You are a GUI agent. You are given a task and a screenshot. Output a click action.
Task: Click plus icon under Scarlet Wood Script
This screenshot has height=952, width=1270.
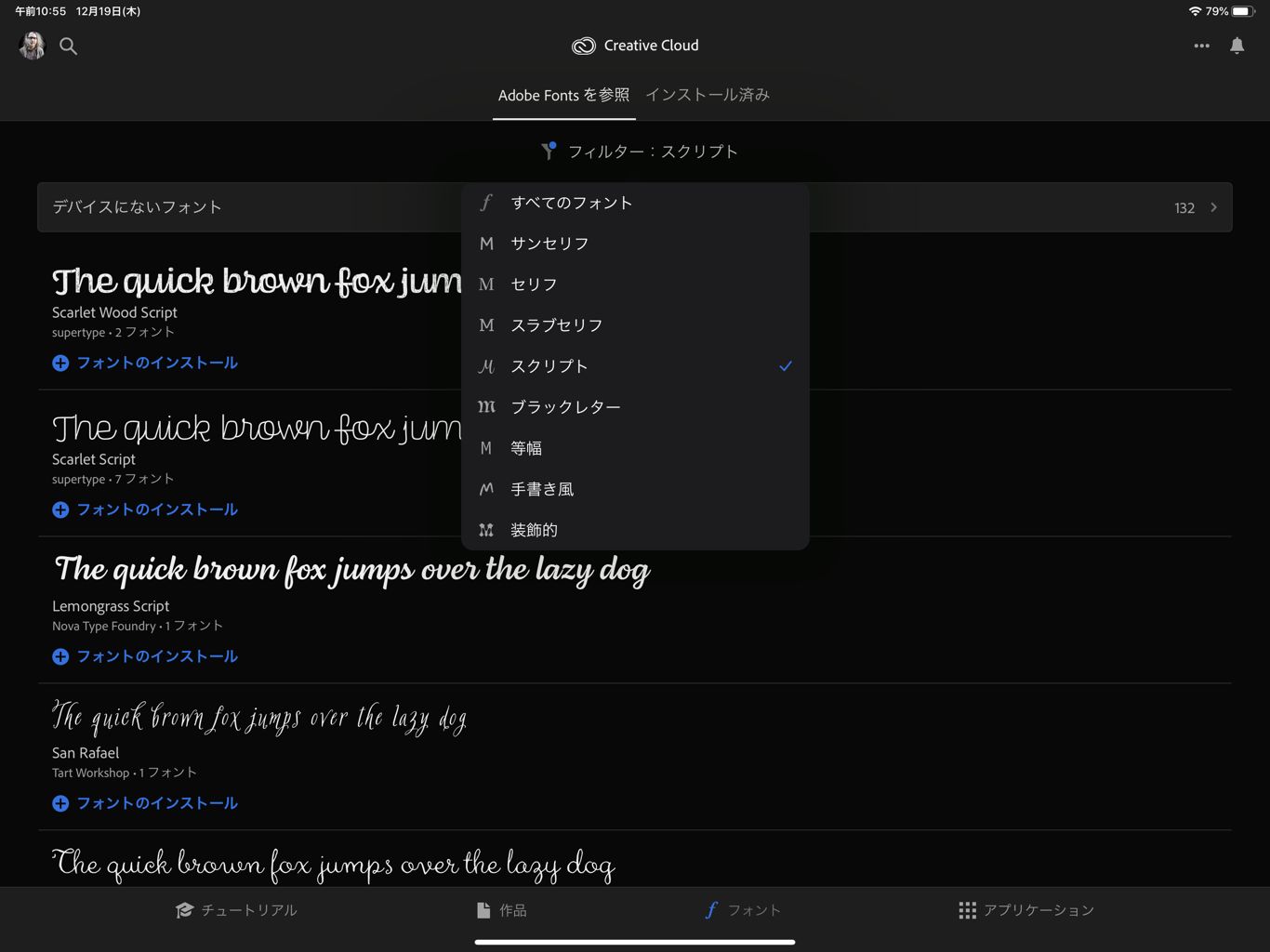point(60,364)
